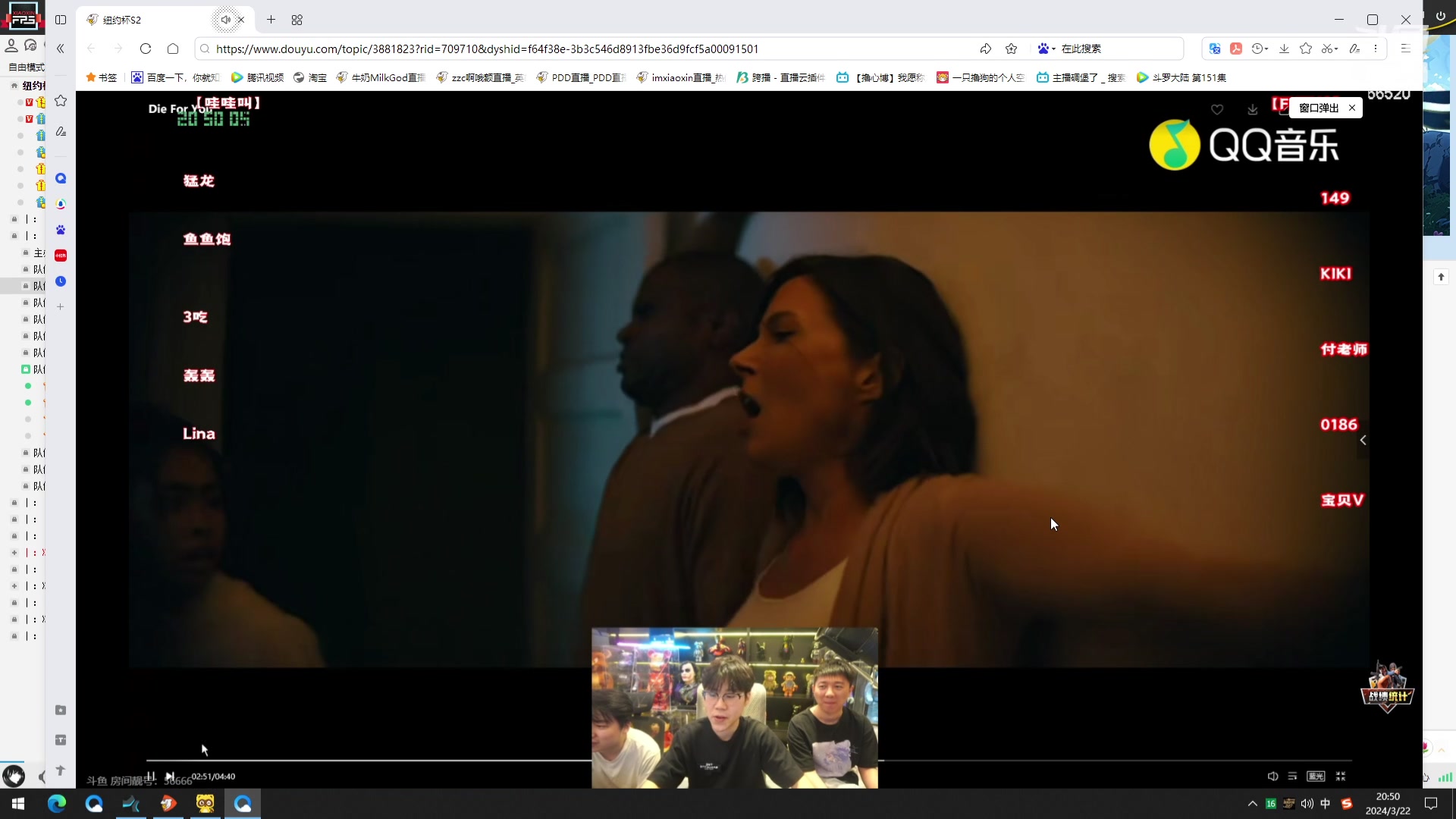Go to the browser home page
The width and height of the screenshot is (1456, 819).
point(173,49)
